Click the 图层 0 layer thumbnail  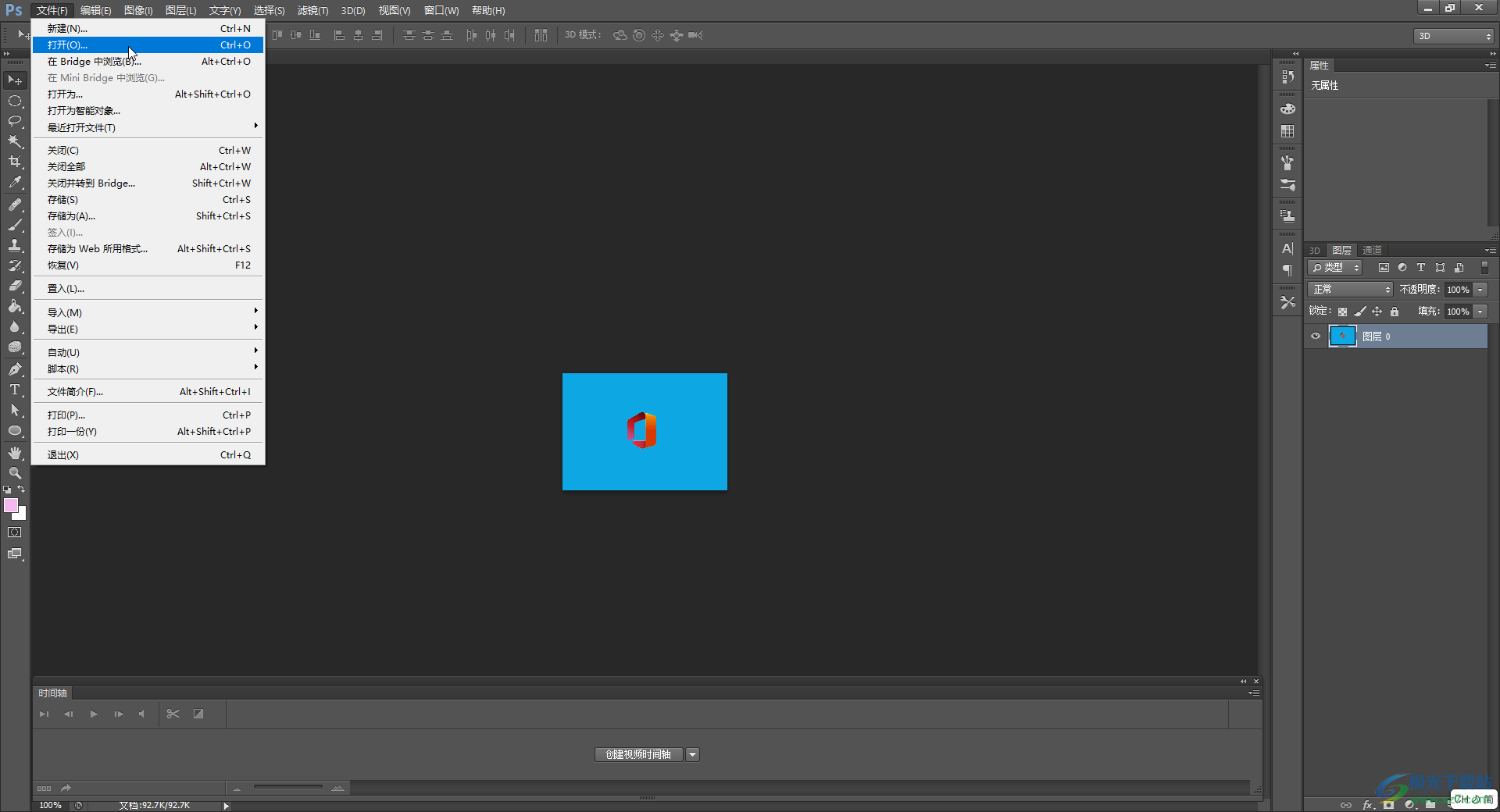coord(1343,337)
